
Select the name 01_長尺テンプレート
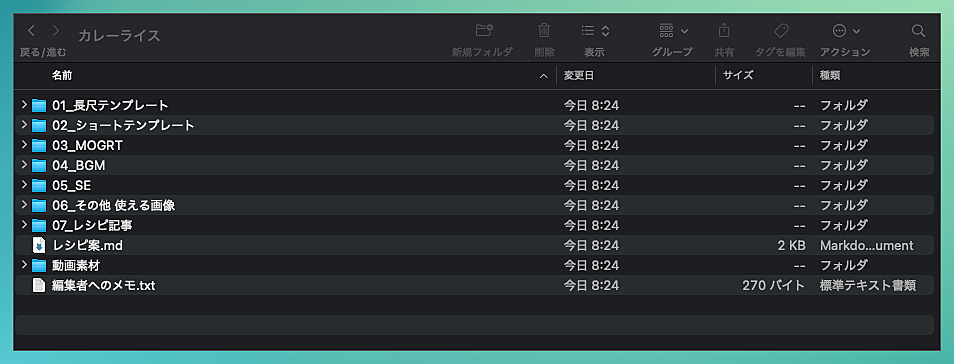[x=110, y=105]
